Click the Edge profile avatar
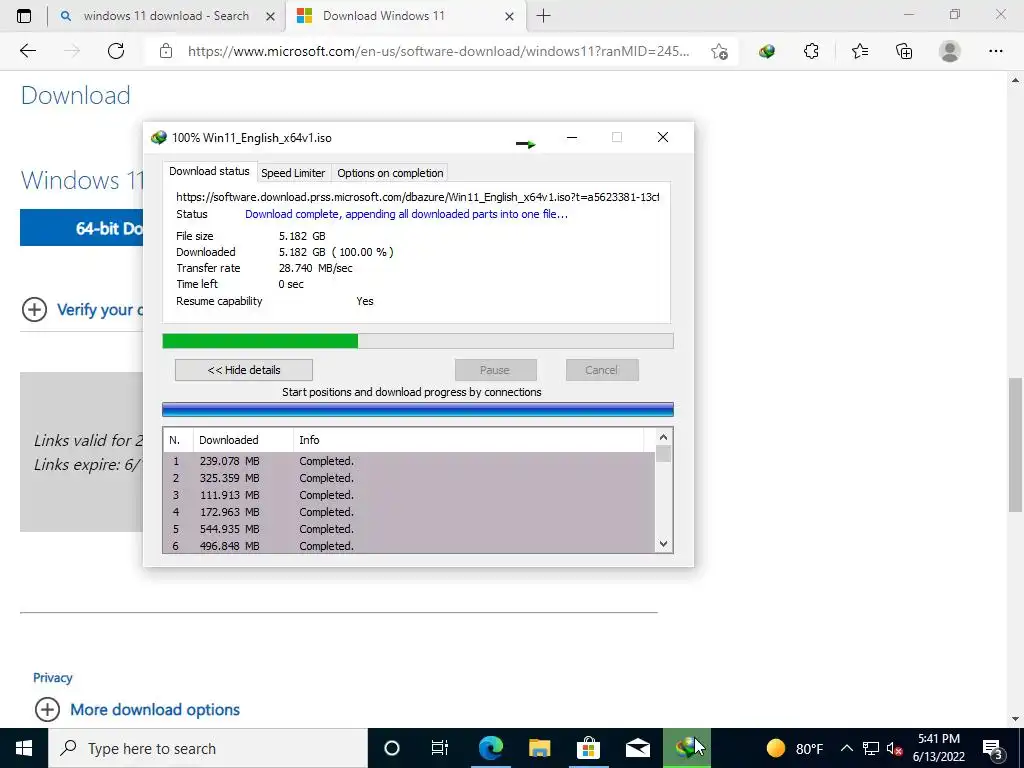 point(950,51)
